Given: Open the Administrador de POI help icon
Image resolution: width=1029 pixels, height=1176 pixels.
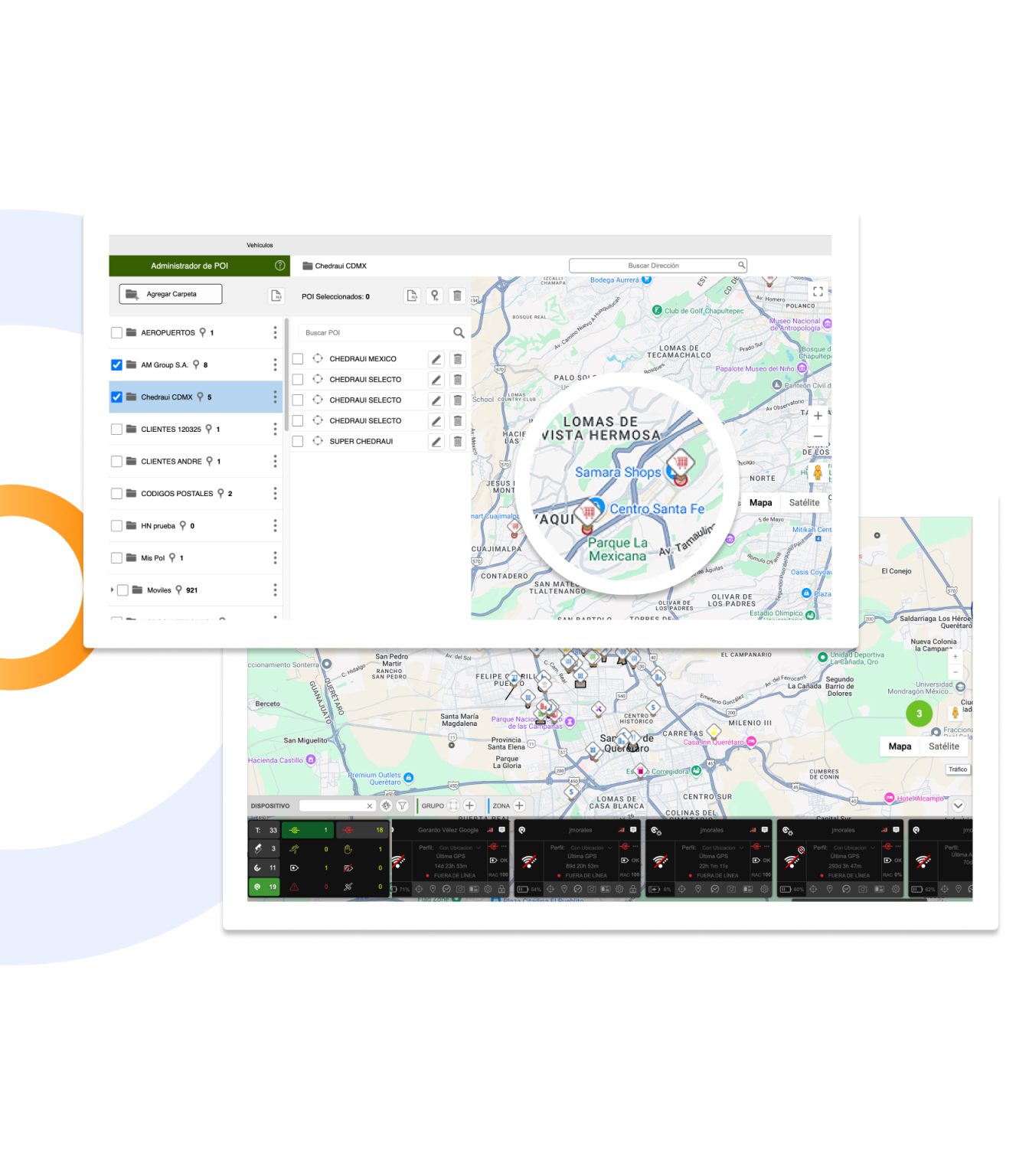Looking at the screenshot, I should pyautogui.click(x=280, y=266).
